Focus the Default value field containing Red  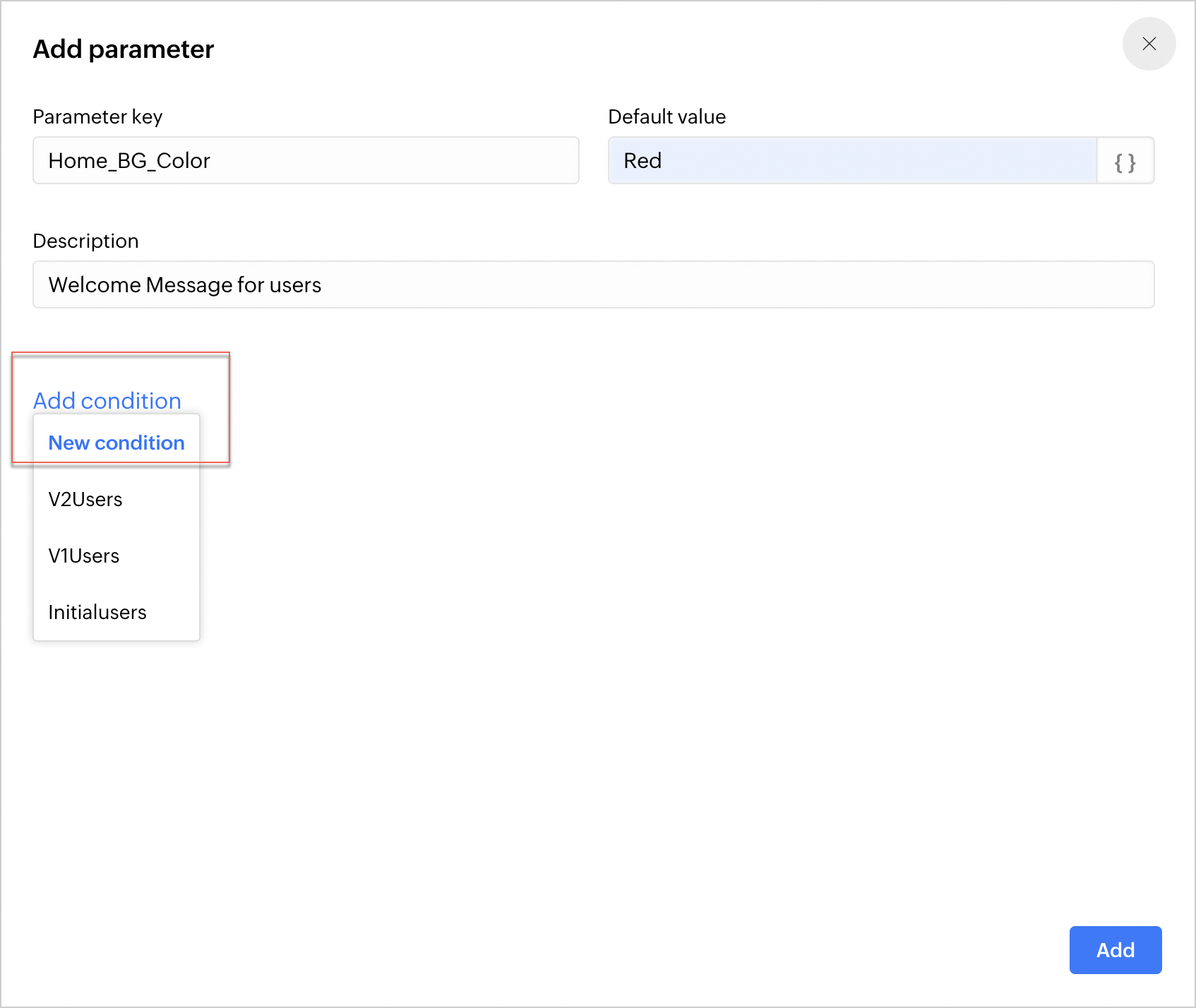pos(852,161)
